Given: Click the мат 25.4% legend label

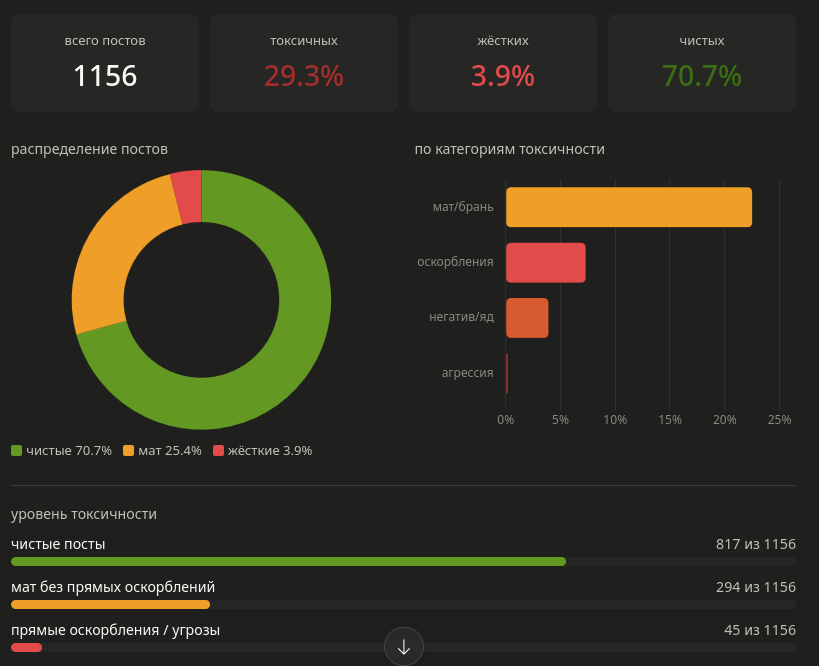Looking at the screenshot, I should coord(170,450).
